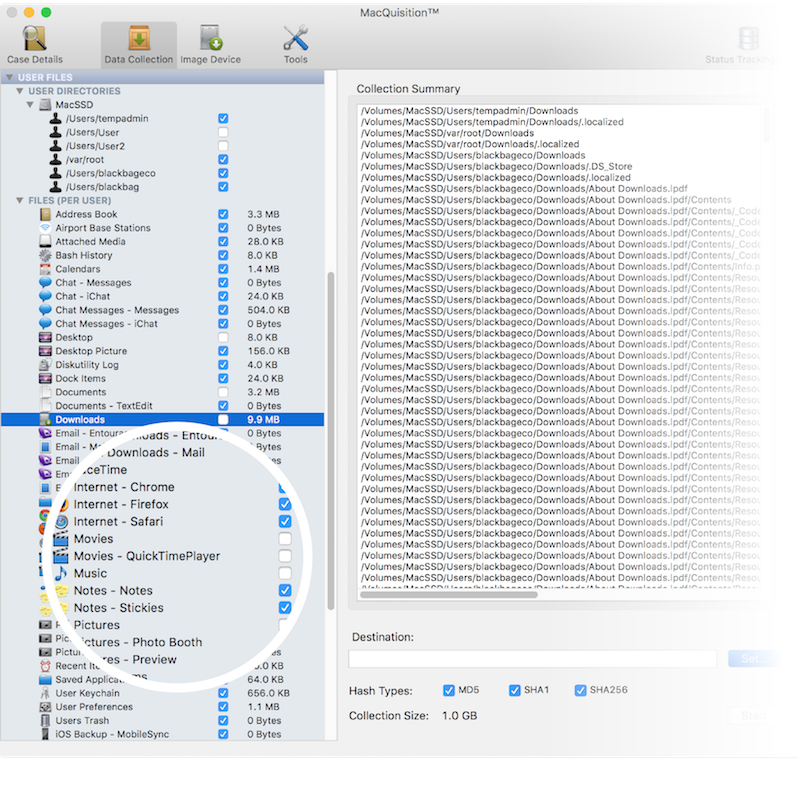Enable the checkbox for the "Desktop" row
Screen dimensions: 800x793
223,337
